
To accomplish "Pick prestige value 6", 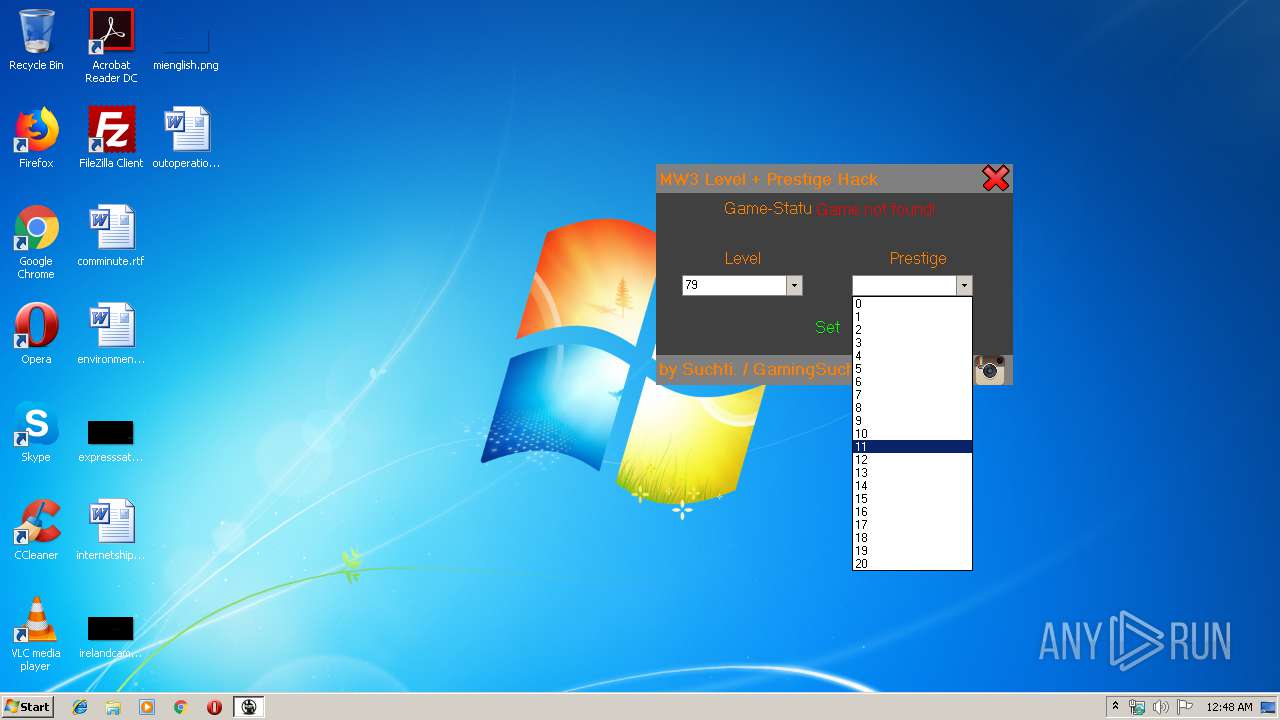I will coord(912,382).
